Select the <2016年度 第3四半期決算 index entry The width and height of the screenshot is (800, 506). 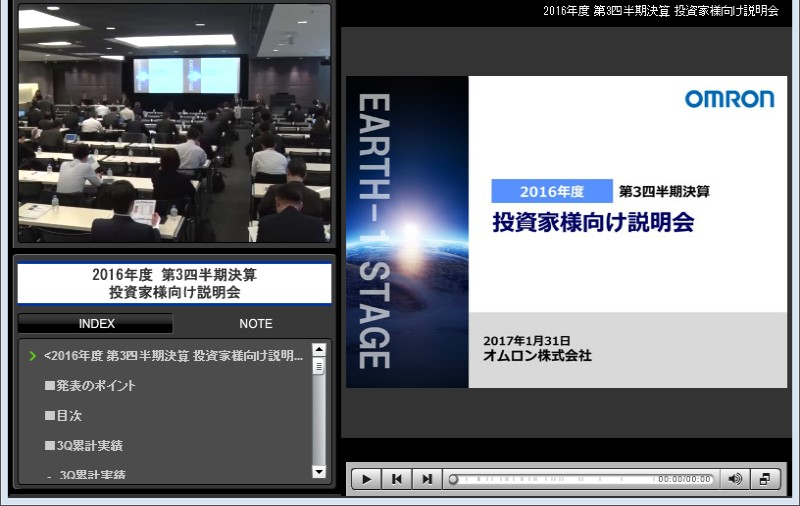173,356
